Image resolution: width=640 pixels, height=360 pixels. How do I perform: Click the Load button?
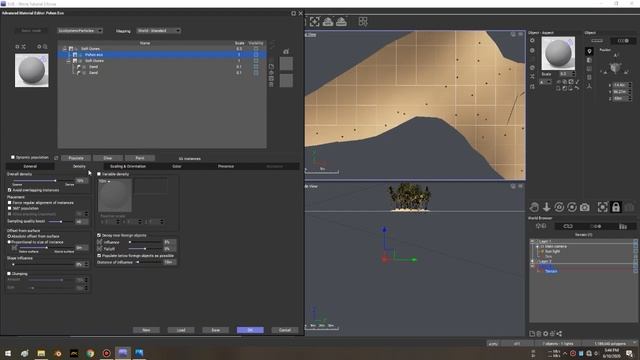click(x=181, y=330)
